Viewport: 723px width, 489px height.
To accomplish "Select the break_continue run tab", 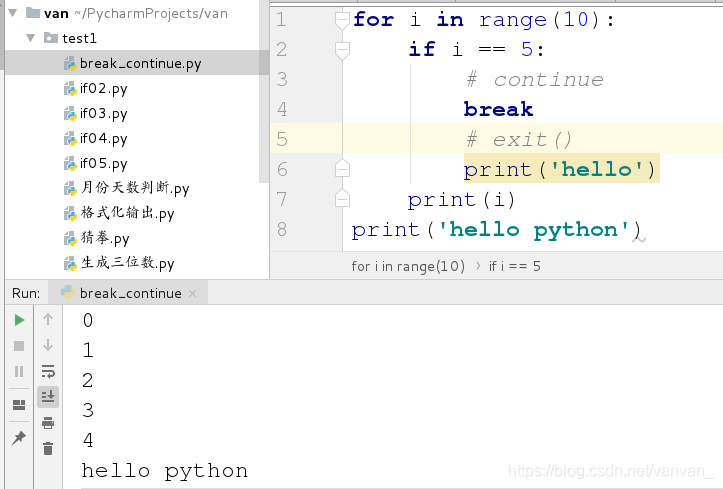I will click(128, 293).
